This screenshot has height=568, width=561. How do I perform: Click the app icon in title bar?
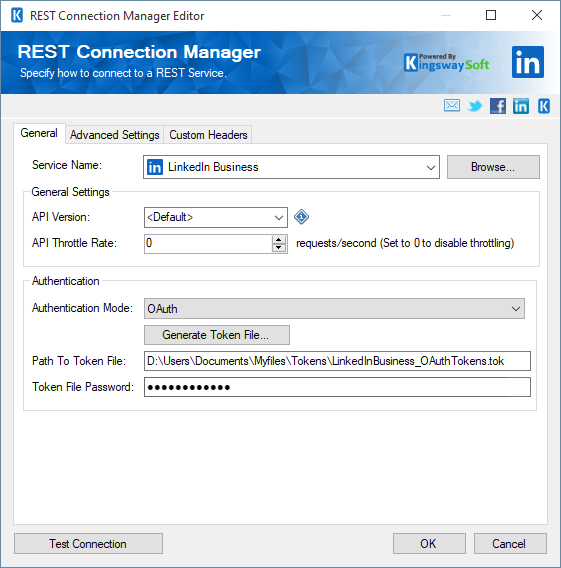tap(17, 16)
